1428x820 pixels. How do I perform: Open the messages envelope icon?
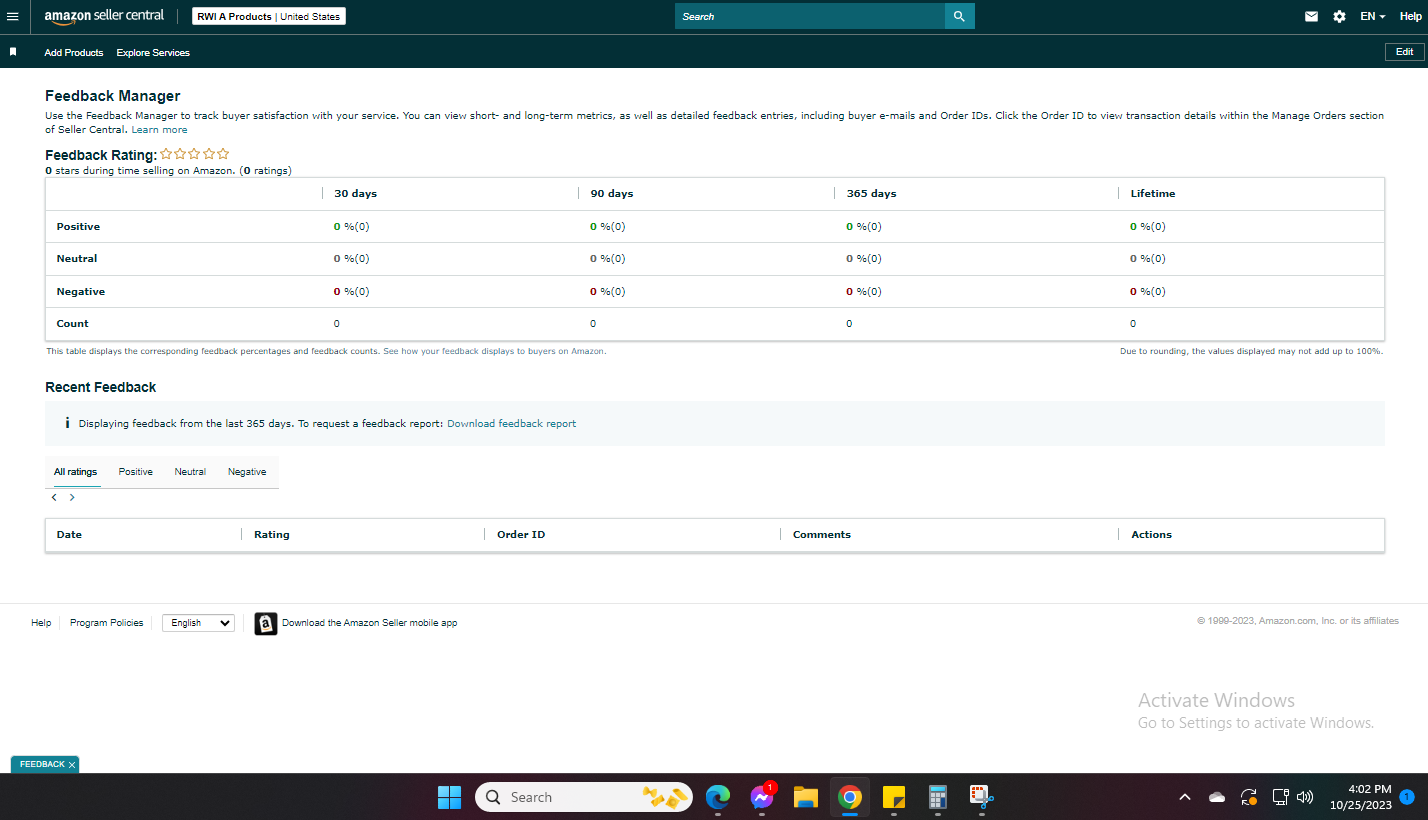coord(1311,17)
